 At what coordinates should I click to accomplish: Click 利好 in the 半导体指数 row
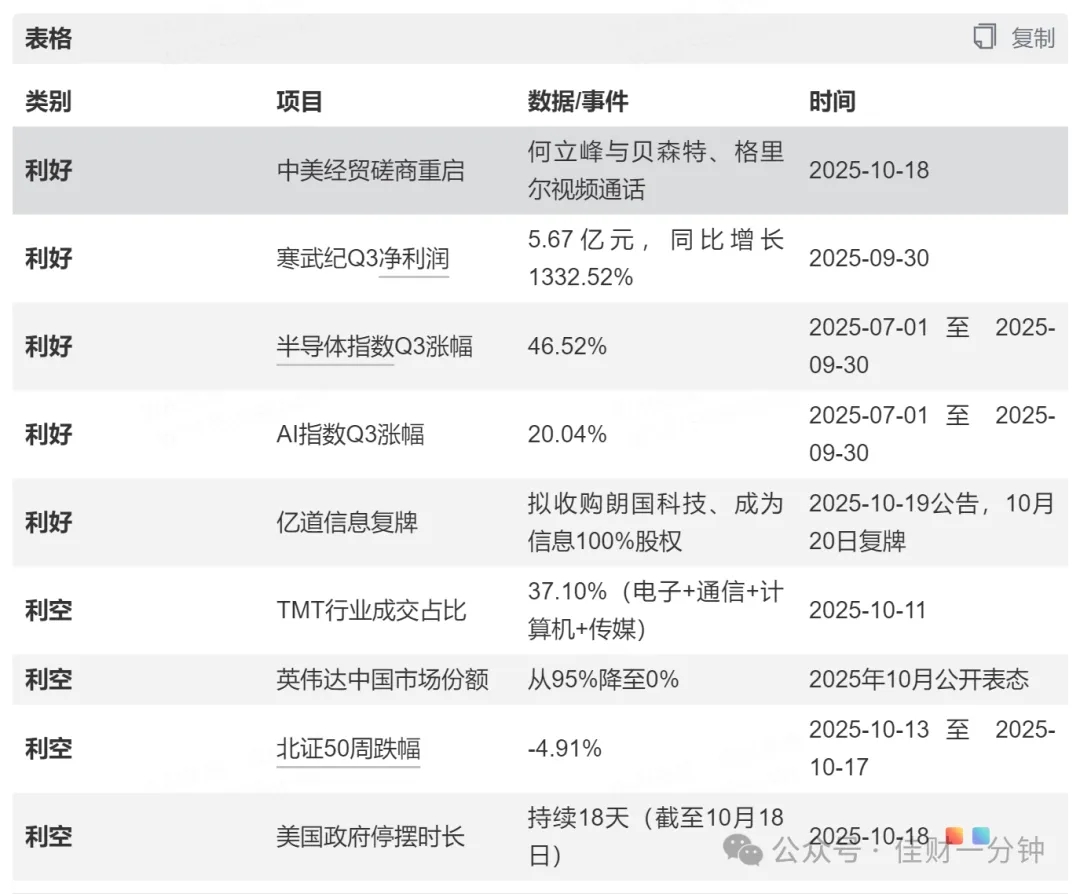(48, 346)
